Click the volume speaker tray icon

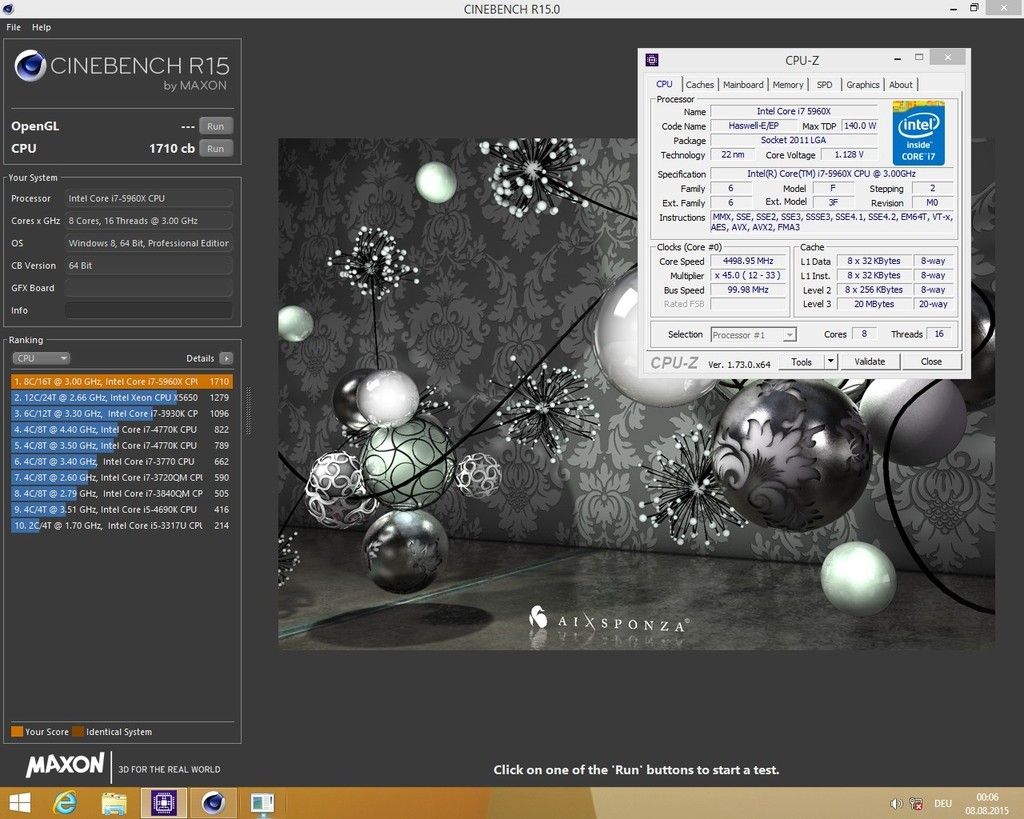click(896, 803)
